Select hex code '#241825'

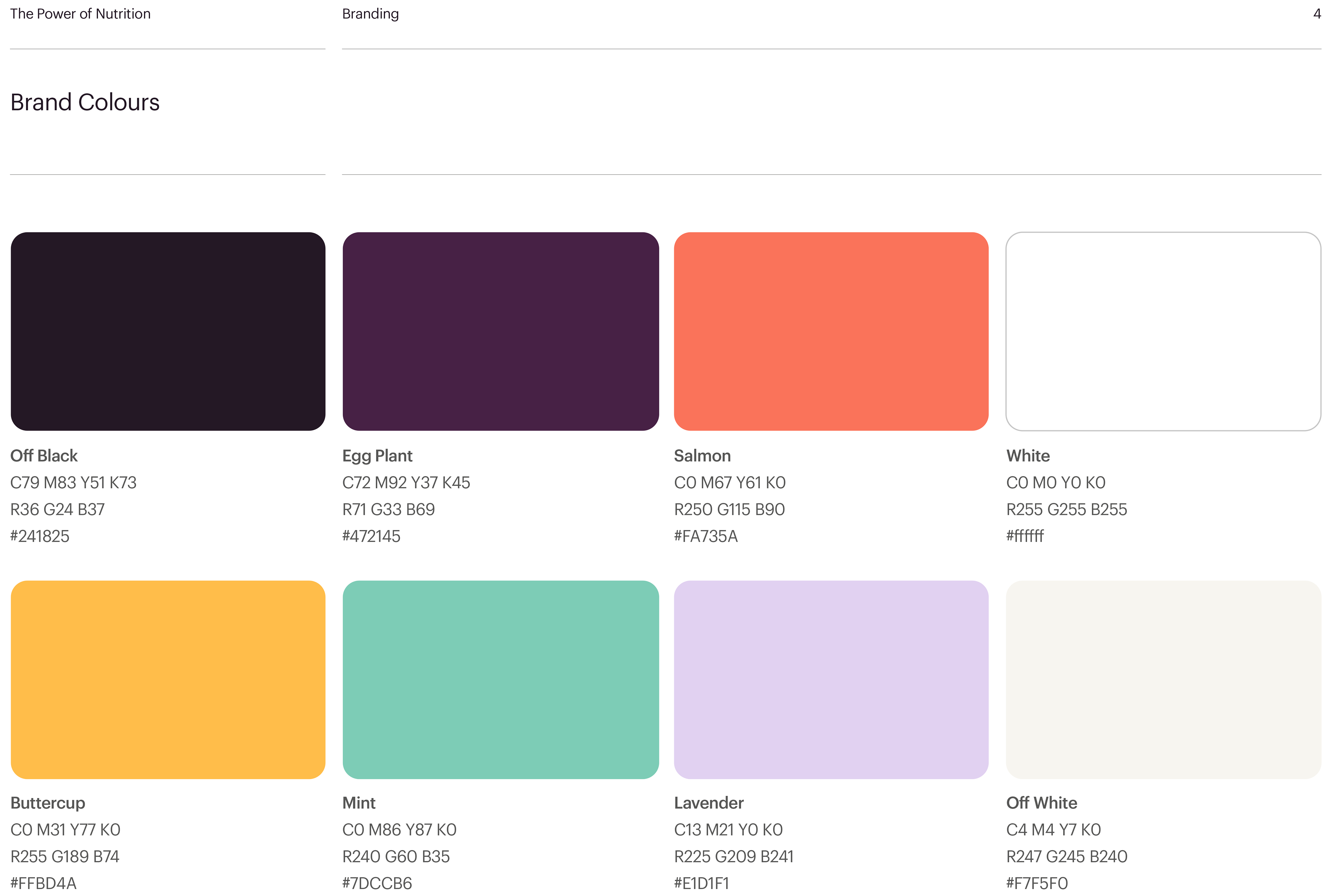(x=40, y=536)
